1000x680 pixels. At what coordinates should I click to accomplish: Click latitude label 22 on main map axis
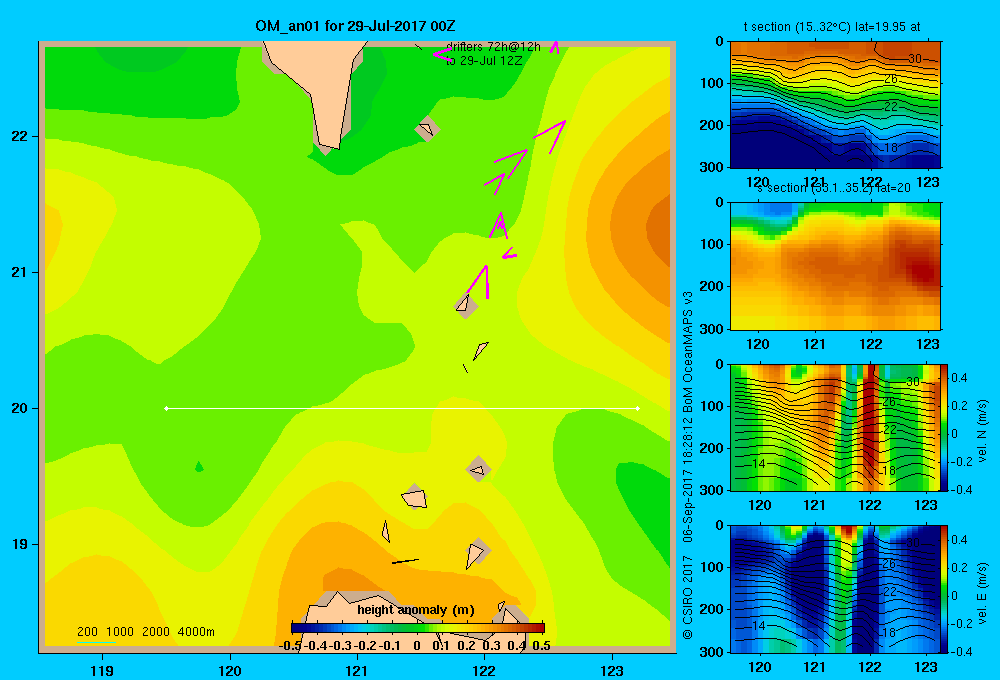[x=20, y=136]
